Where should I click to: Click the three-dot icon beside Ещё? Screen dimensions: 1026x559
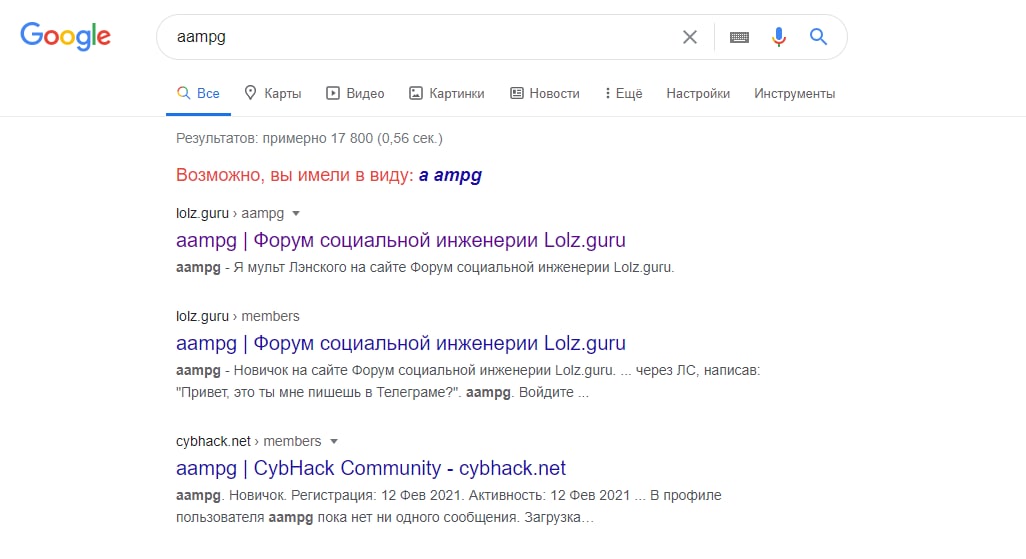pos(608,94)
